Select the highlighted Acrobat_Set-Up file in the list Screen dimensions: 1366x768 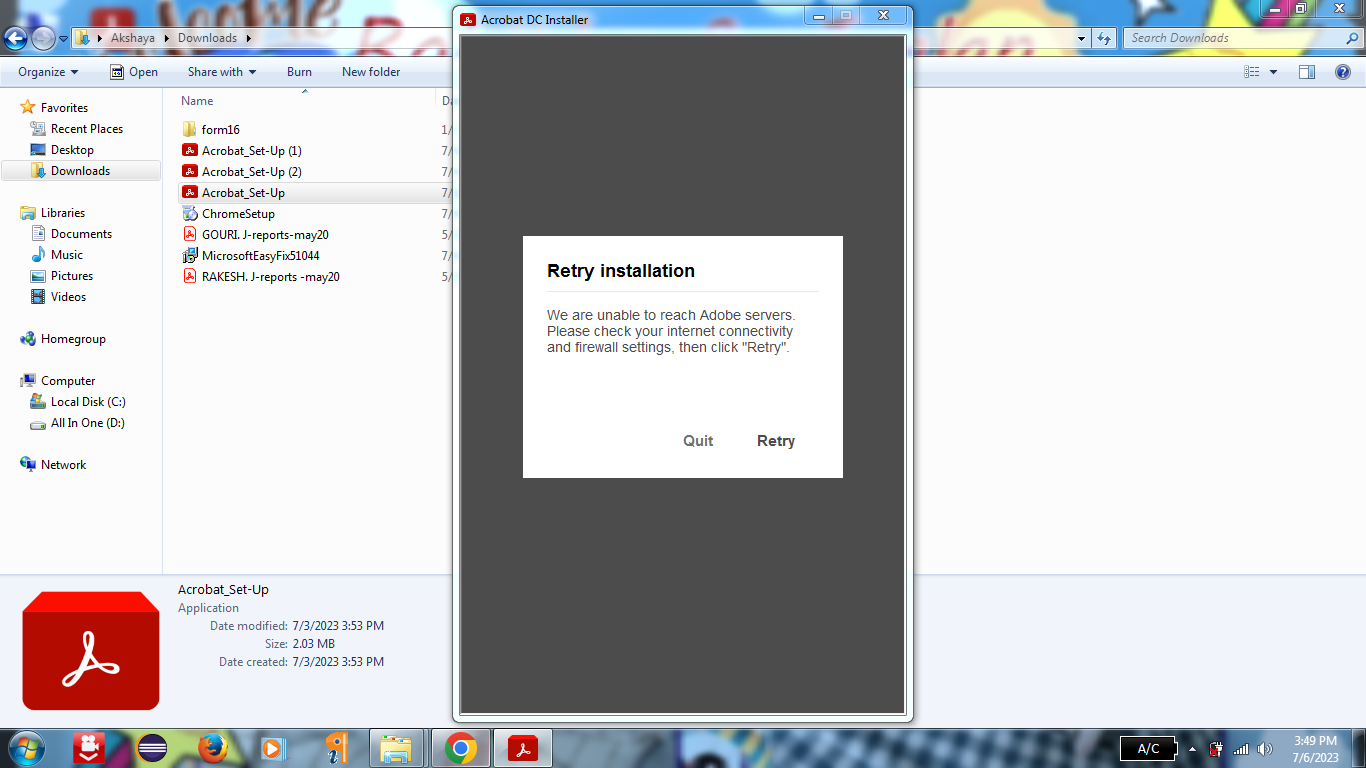click(243, 193)
